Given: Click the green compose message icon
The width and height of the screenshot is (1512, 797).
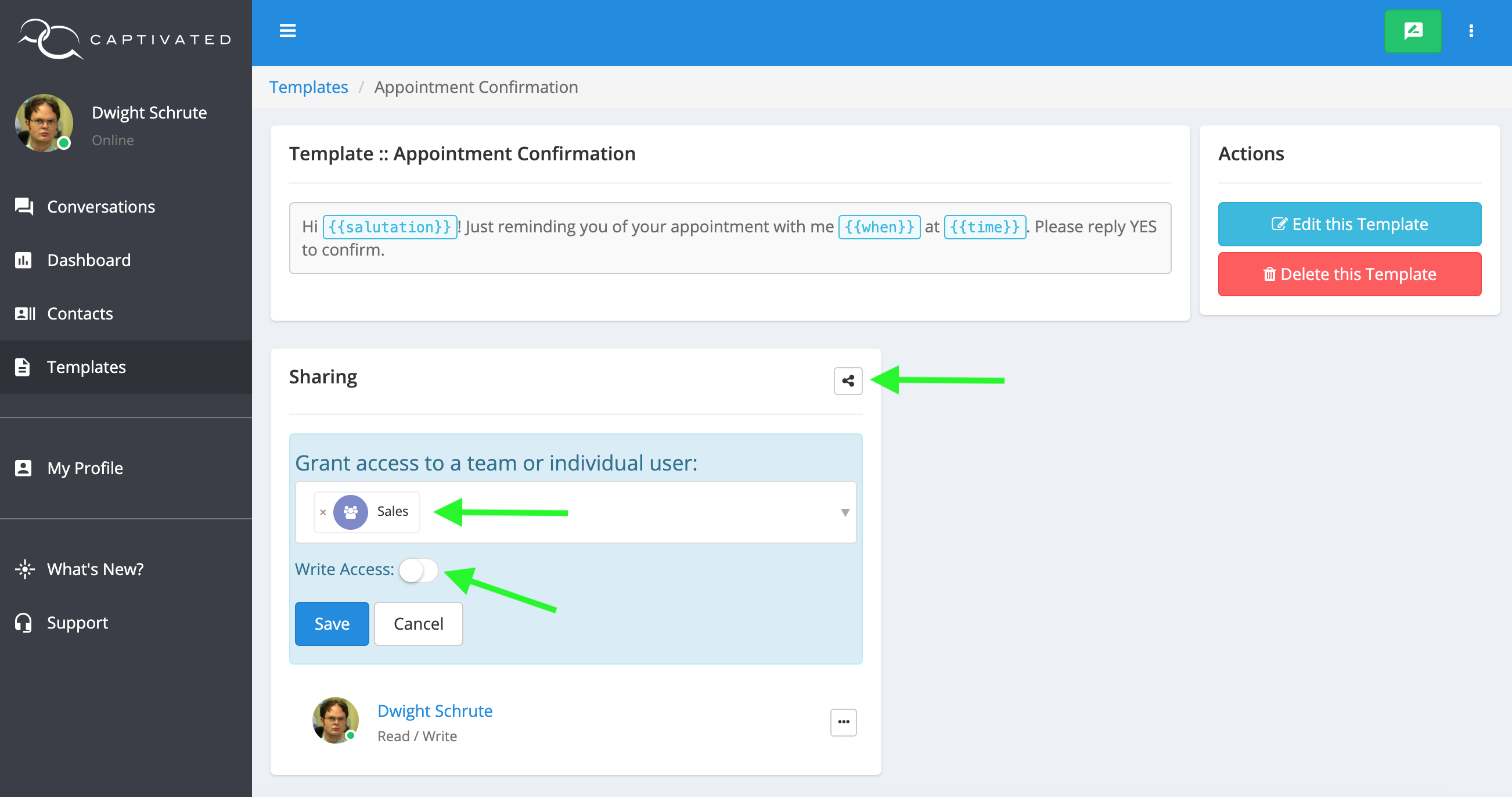Looking at the screenshot, I should [1412, 31].
